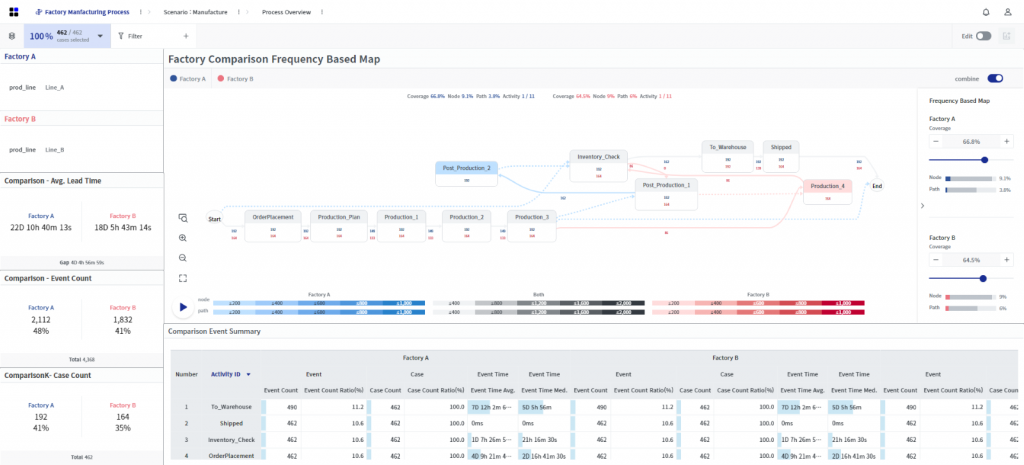
Task: Zoom out on the process map
Action: click(x=183, y=258)
